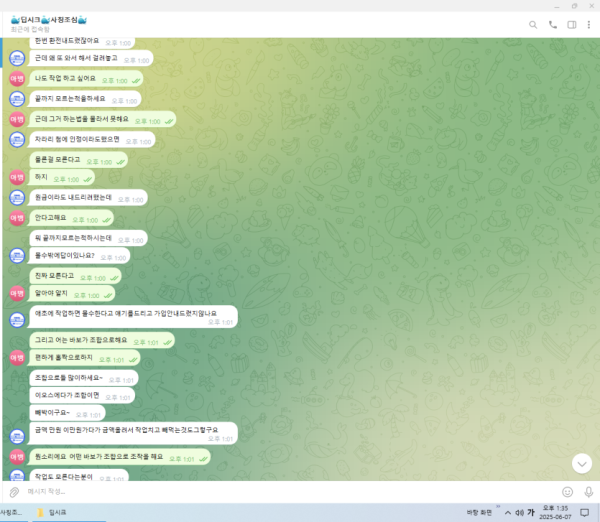Select message '차라리 첨에 인정이라도했으면'
Image resolution: width=600 pixels, height=522 pixels.
[x=92, y=140]
